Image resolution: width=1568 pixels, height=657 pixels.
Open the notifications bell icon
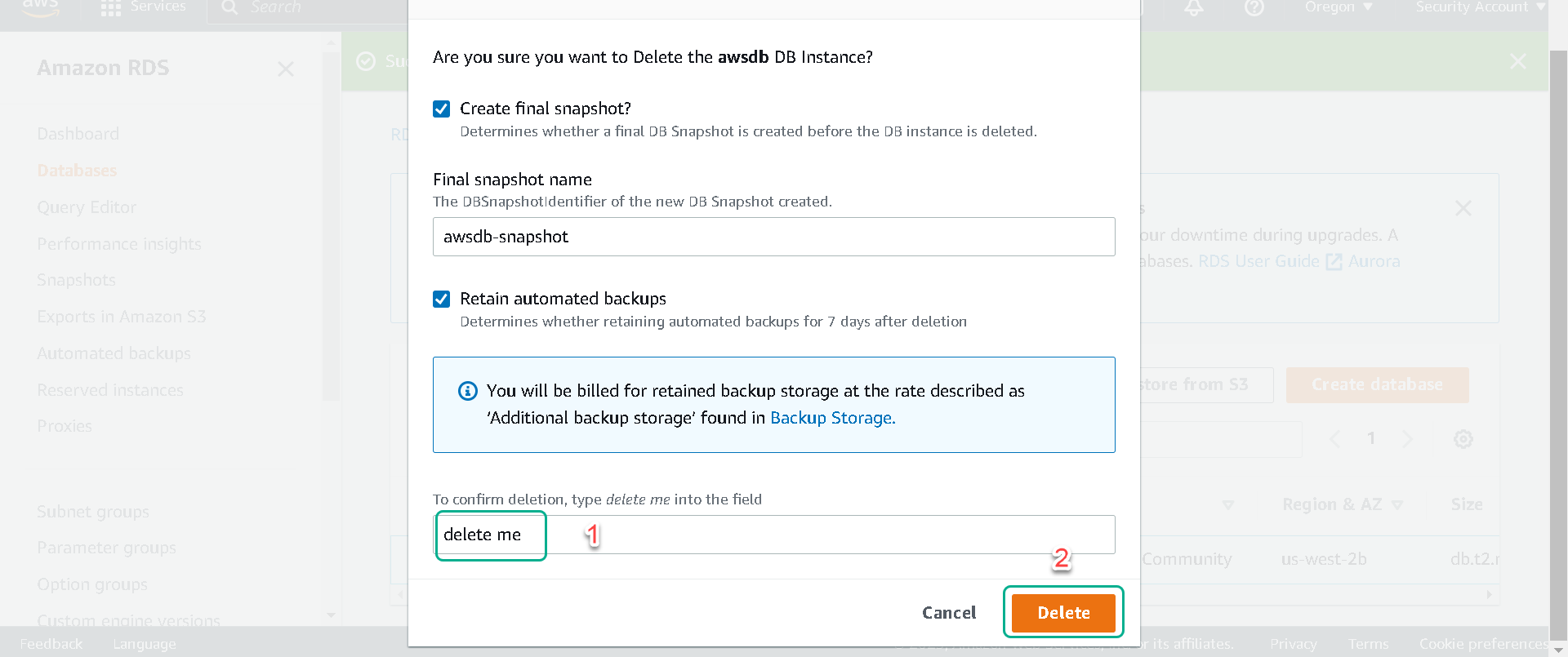(1194, 7)
